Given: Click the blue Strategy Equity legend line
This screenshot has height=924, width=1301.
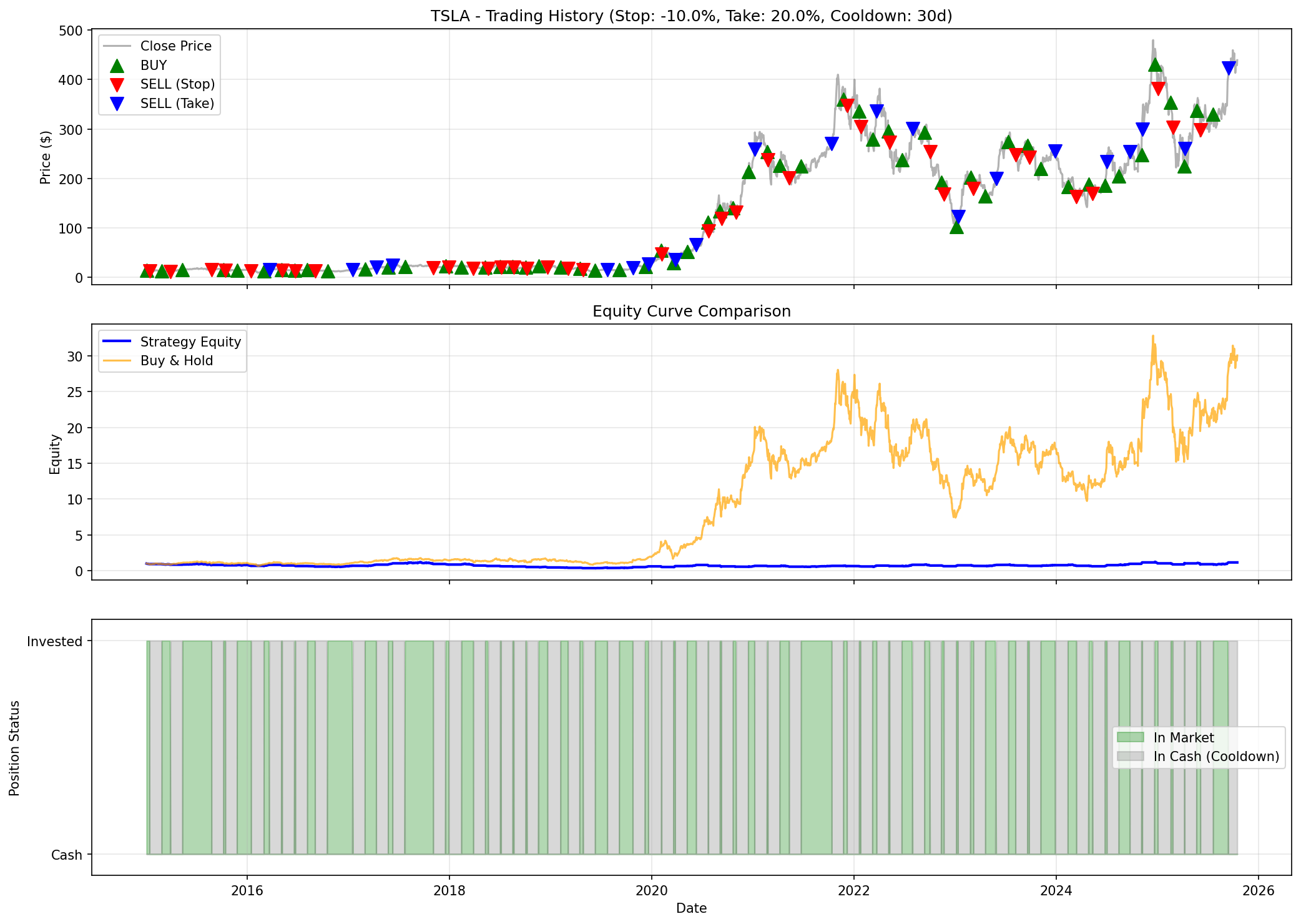Looking at the screenshot, I should tap(117, 342).
